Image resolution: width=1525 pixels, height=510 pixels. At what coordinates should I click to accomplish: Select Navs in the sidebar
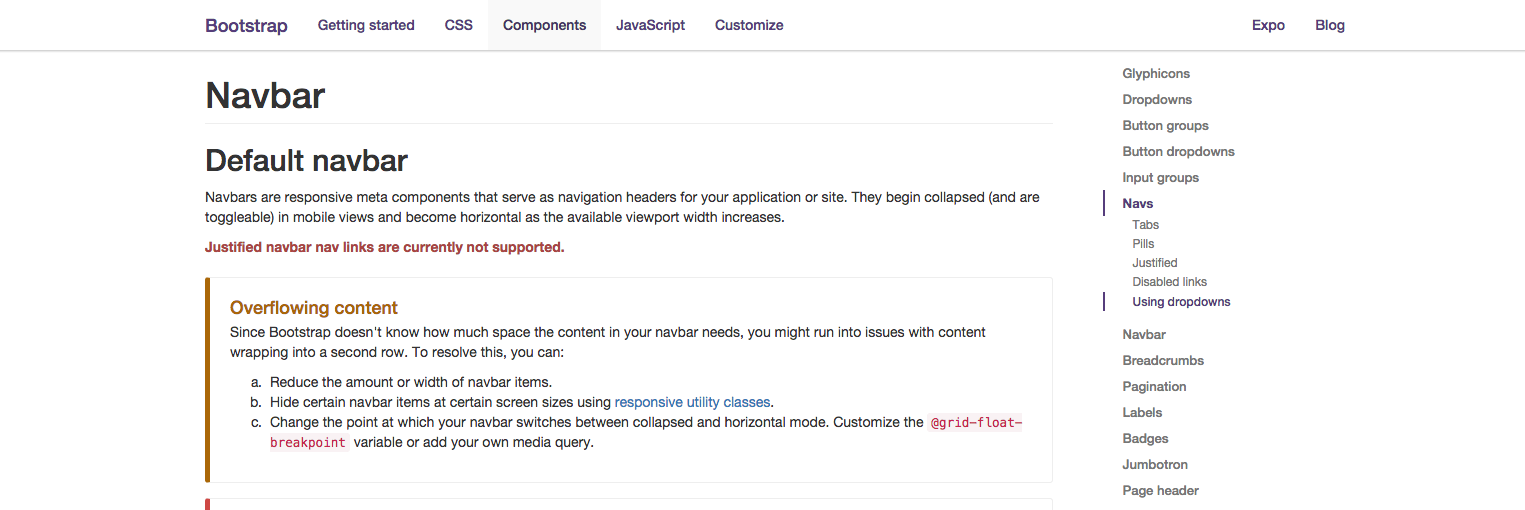(x=1138, y=203)
